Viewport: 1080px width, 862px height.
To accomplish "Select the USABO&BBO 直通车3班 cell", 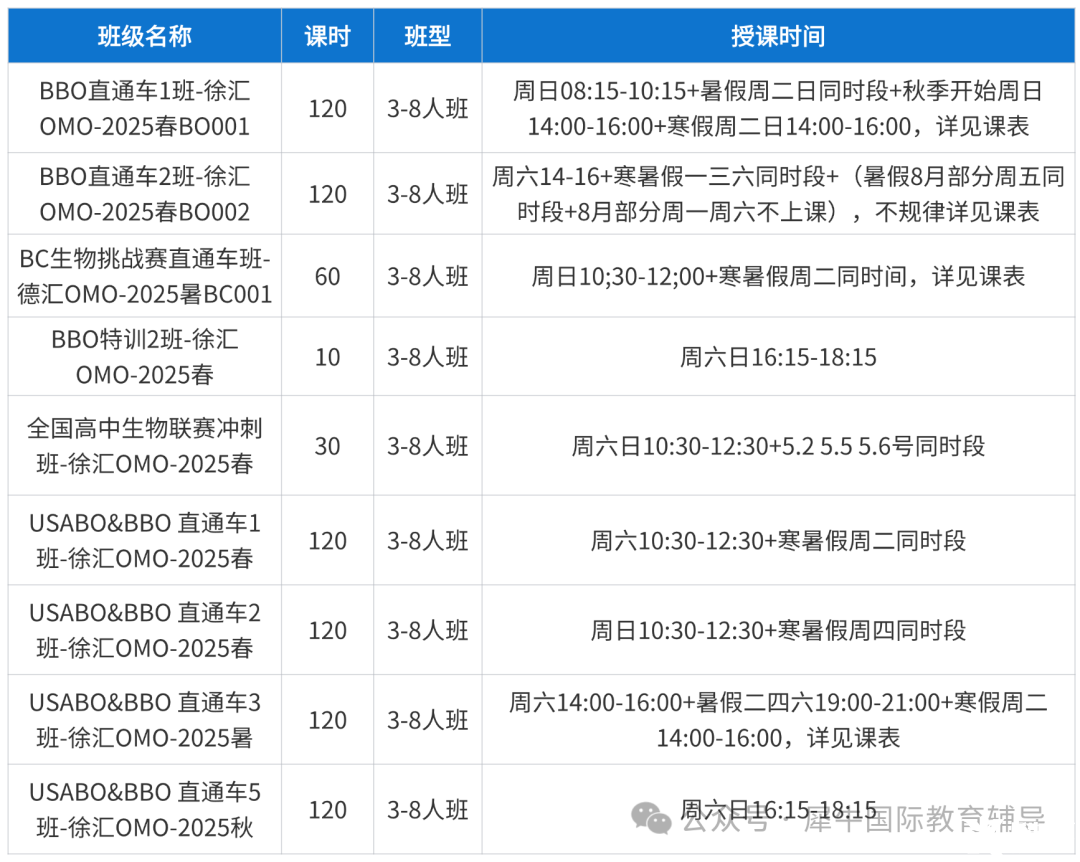I will coord(145,720).
